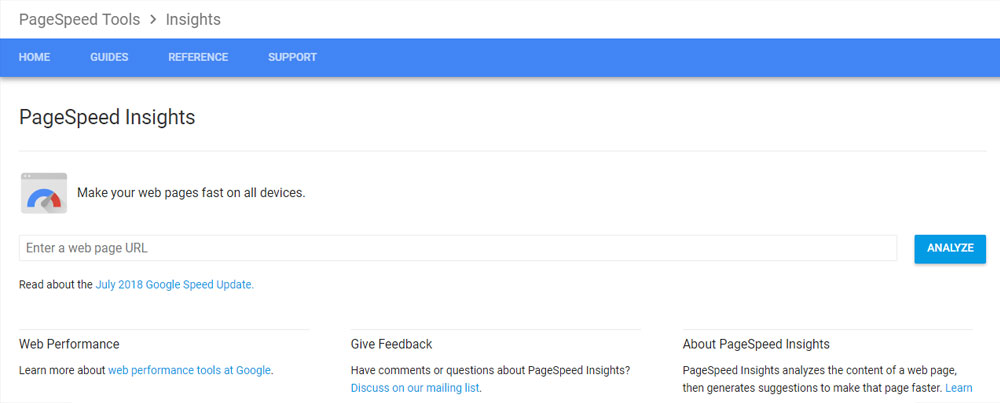Screen dimensions: 1000x403
Task: Select the Give Feedback section heading
Action: 391,344
